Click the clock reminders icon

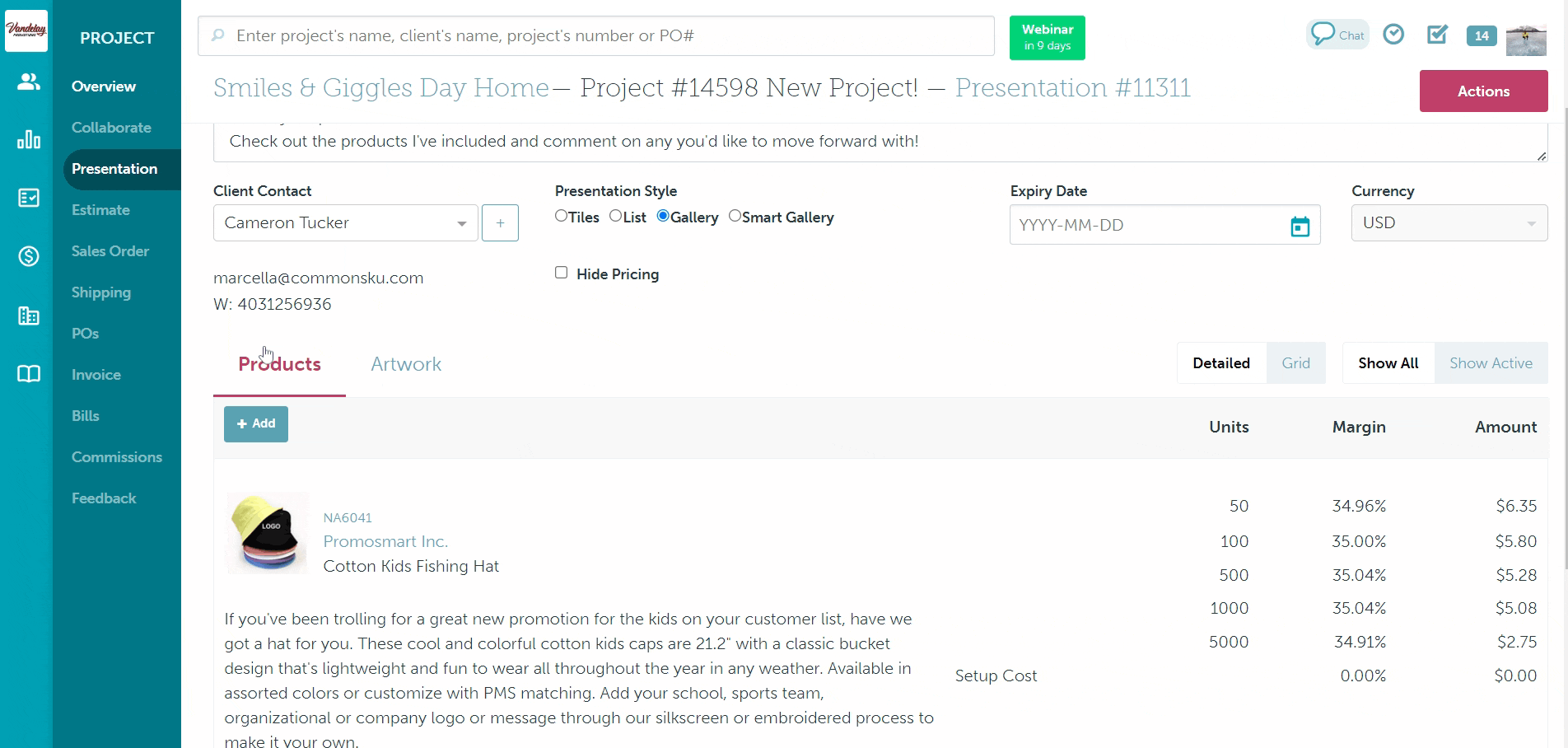pos(1393,35)
